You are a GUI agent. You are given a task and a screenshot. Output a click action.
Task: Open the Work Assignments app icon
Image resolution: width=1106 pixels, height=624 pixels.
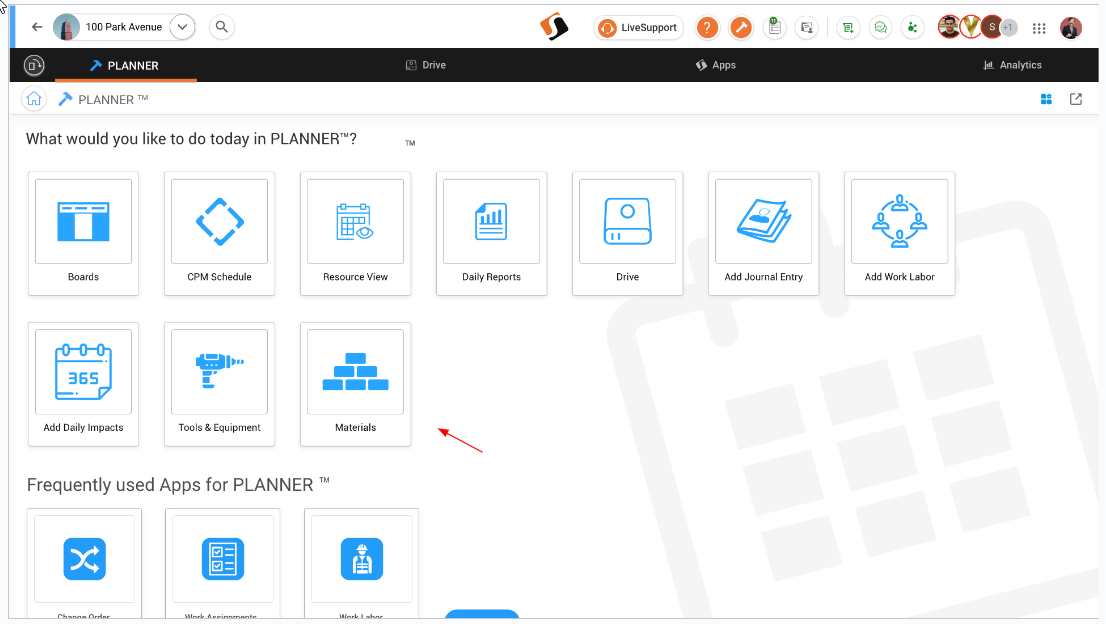point(223,559)
